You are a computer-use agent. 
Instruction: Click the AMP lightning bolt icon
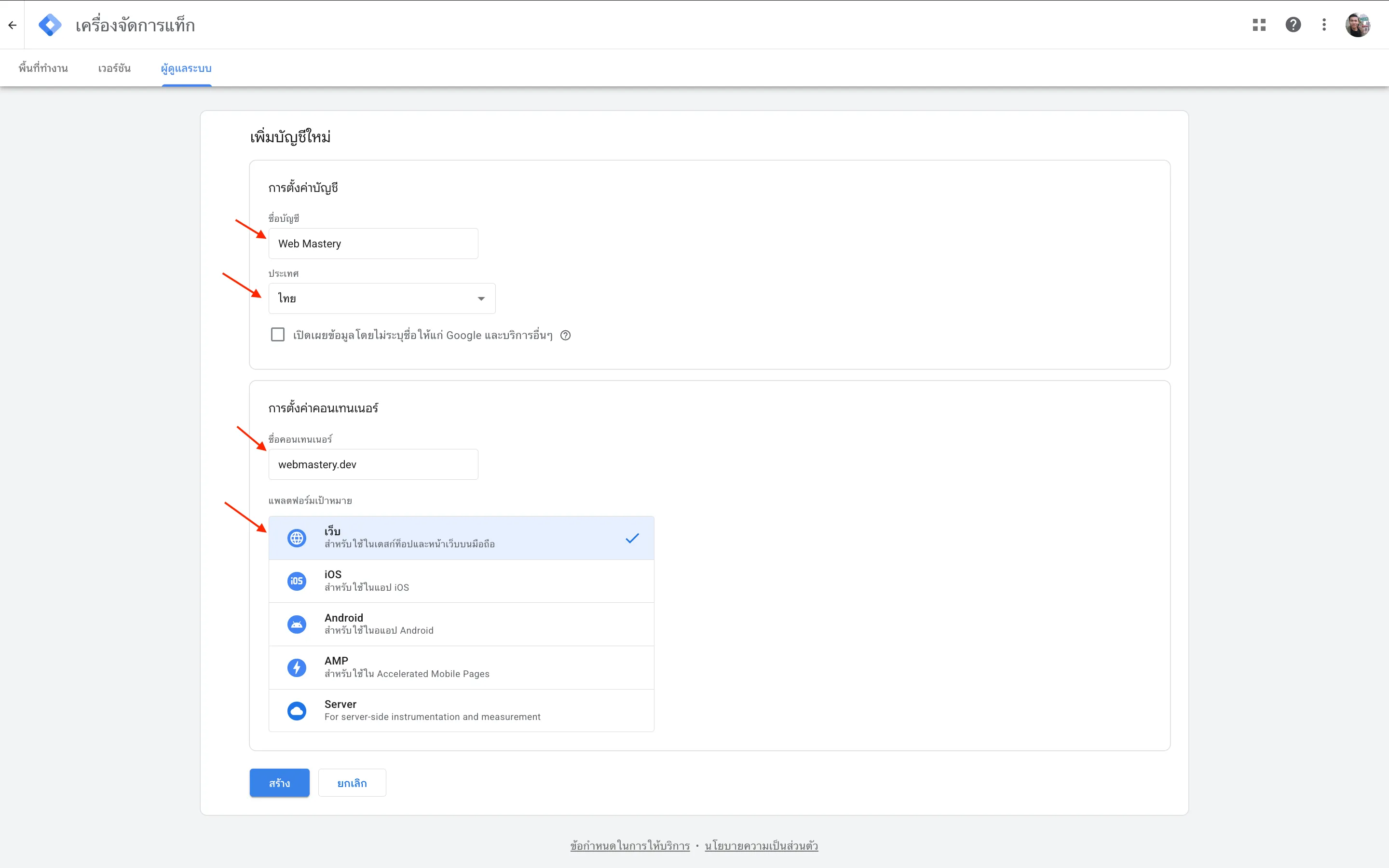(297, 667)
